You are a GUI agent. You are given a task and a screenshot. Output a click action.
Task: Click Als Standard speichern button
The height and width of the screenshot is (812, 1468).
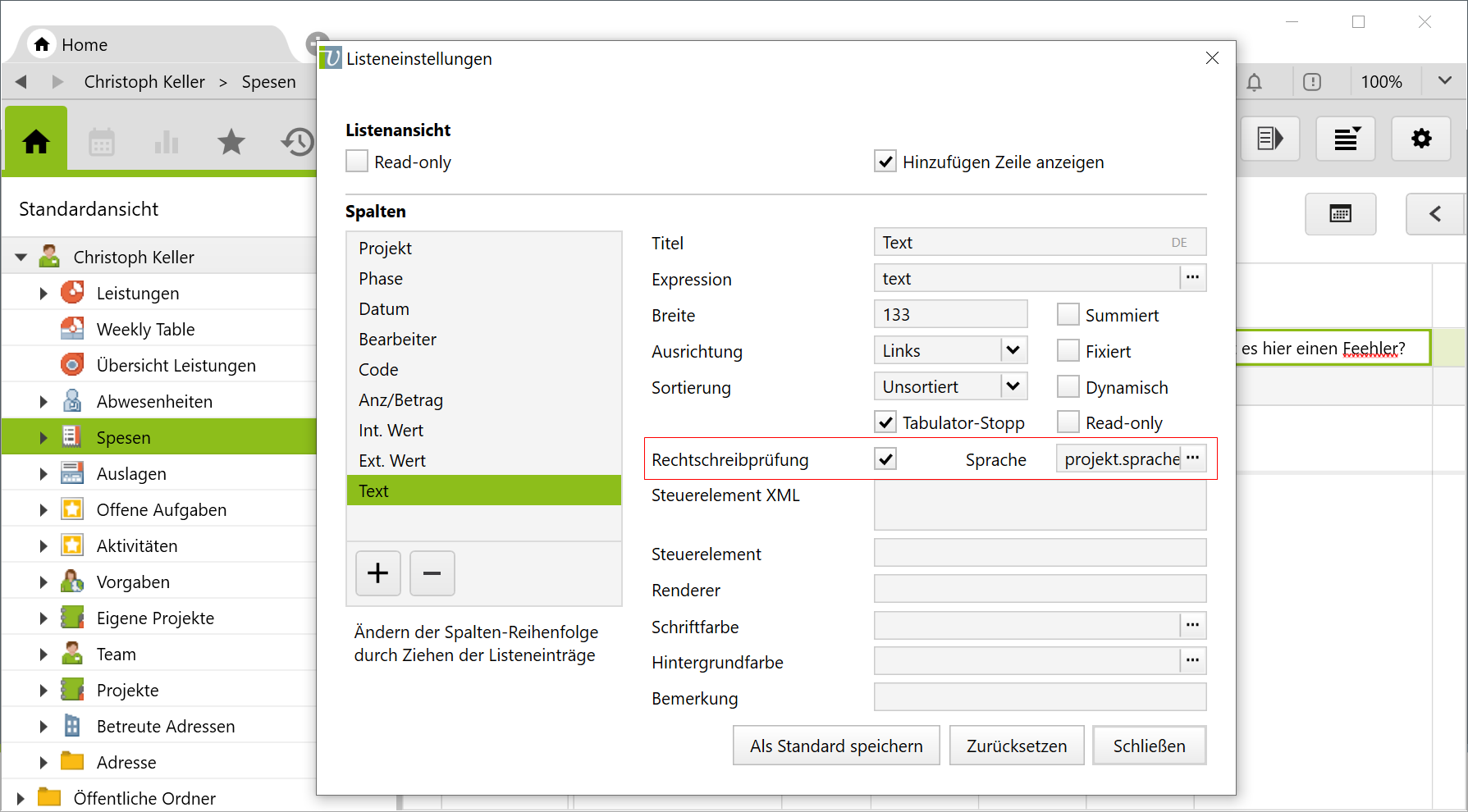[x=836, y=746]
